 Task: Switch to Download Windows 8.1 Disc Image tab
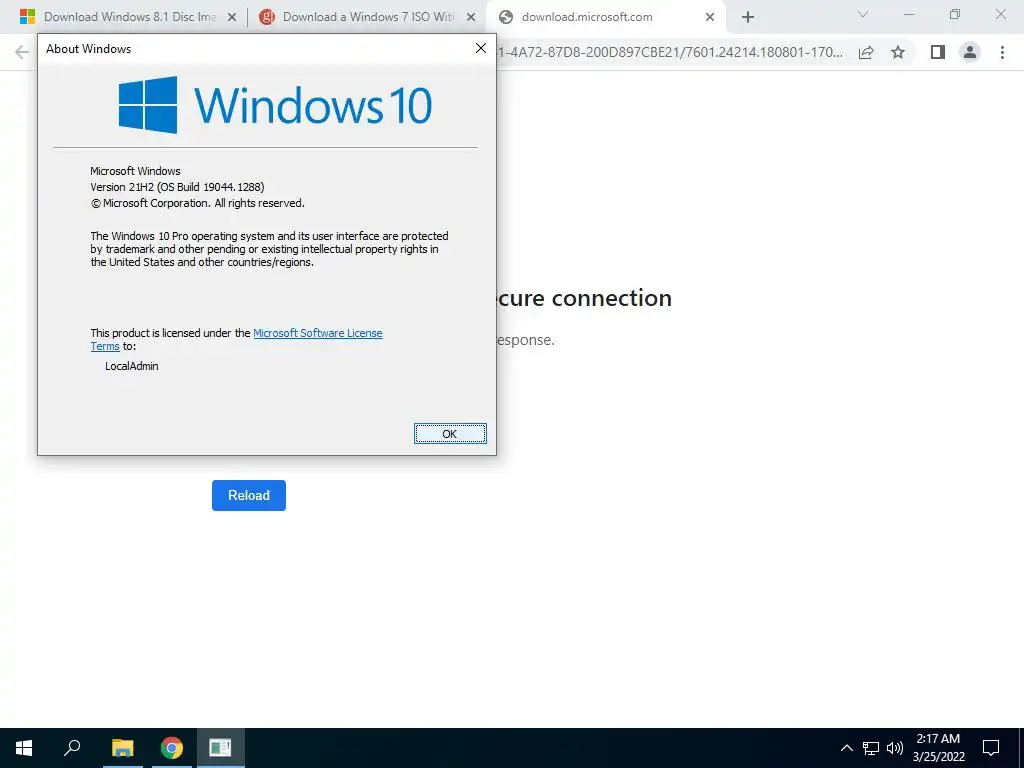pyautogui.click(x=128, y=17)
